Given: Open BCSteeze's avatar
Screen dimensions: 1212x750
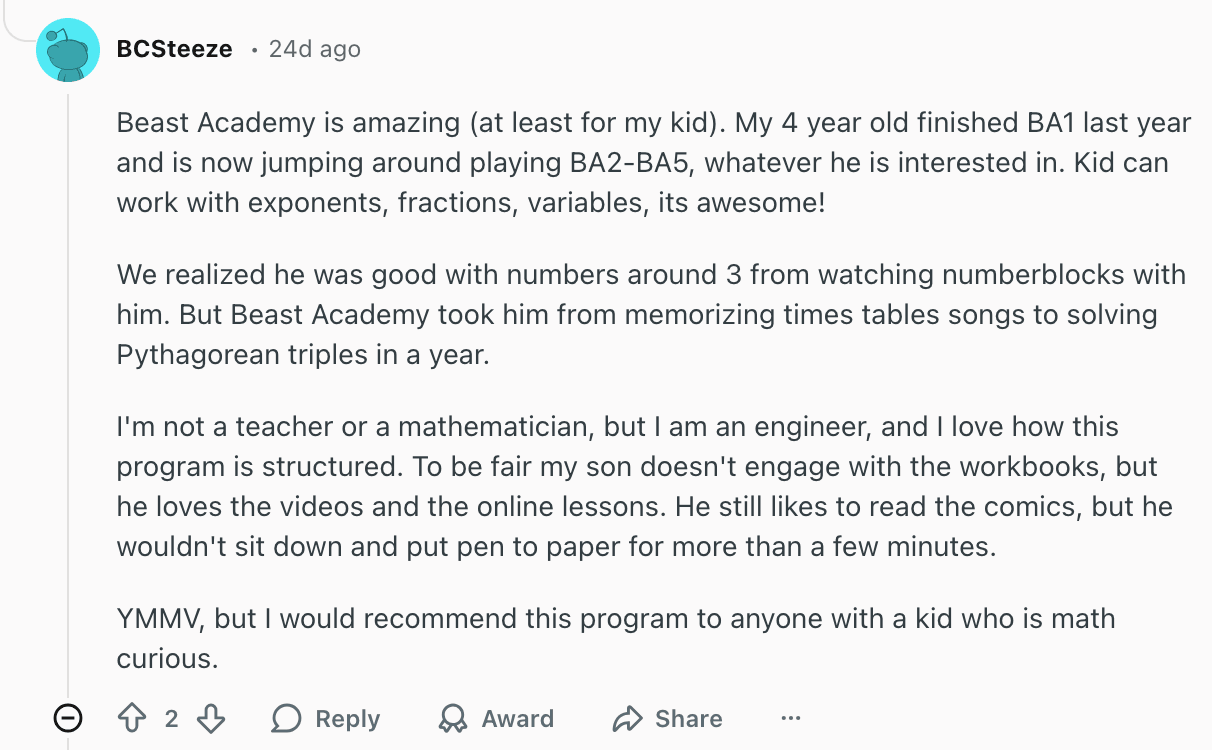Looking at the screenshot, I should (x=67, y=48).
